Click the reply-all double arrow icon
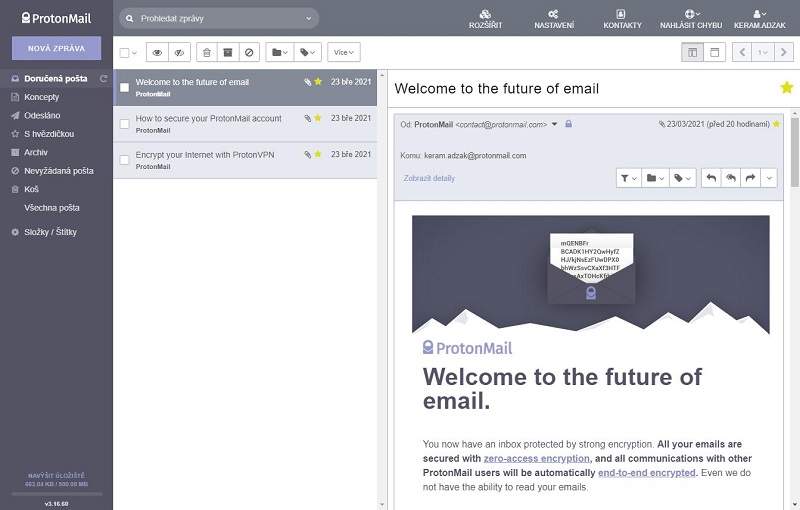 coord(731,178)
